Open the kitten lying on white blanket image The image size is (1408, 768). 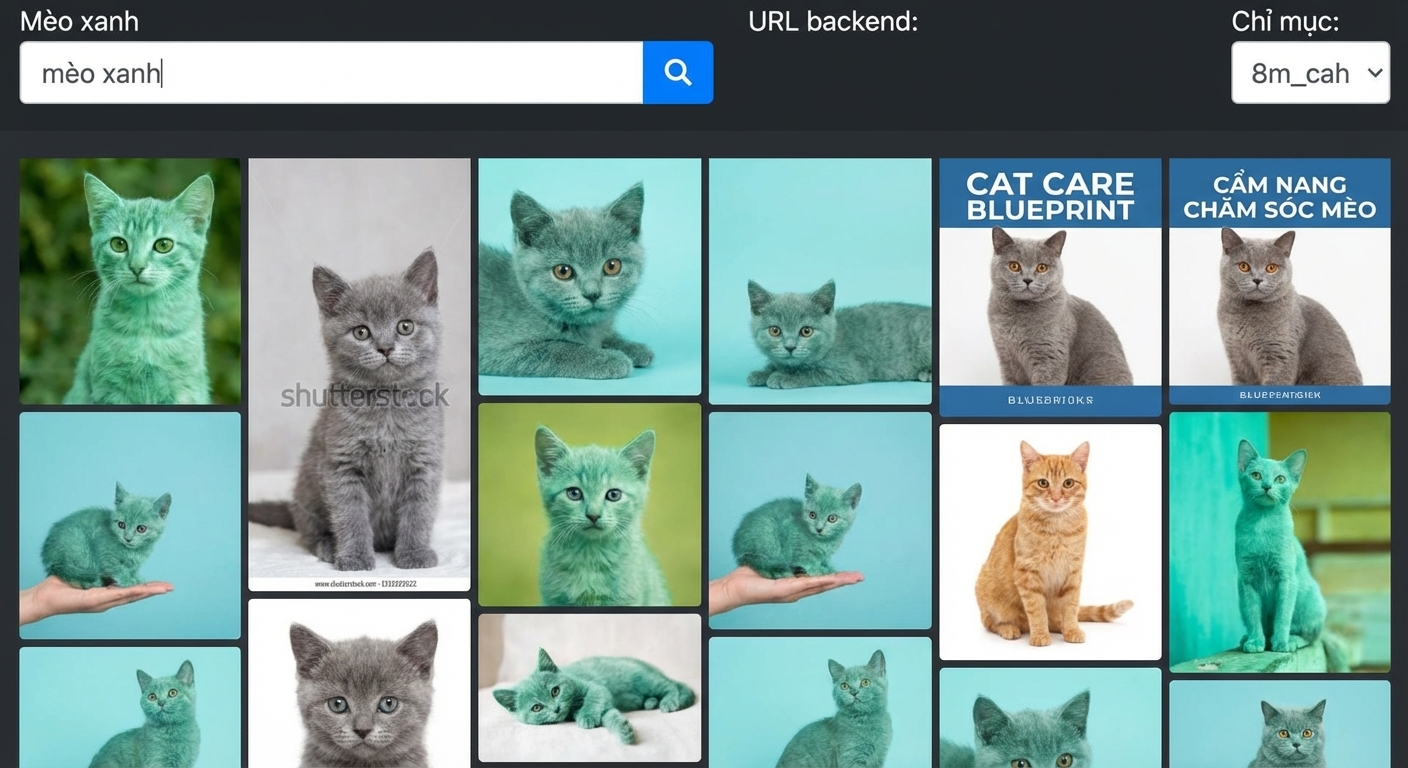point(590,688)
